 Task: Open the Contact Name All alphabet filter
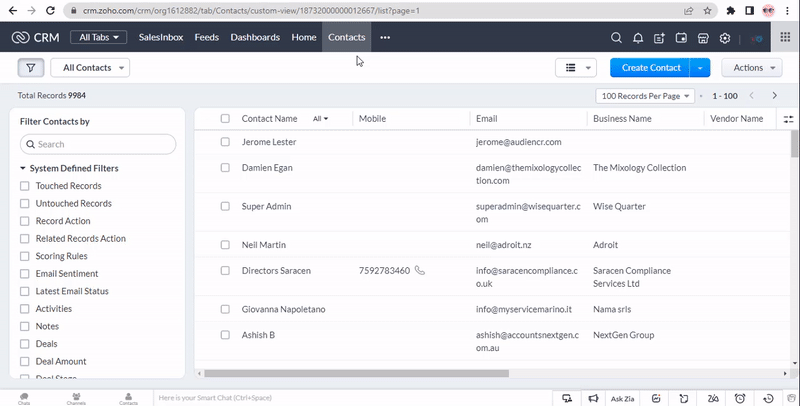tap(320, 119)
